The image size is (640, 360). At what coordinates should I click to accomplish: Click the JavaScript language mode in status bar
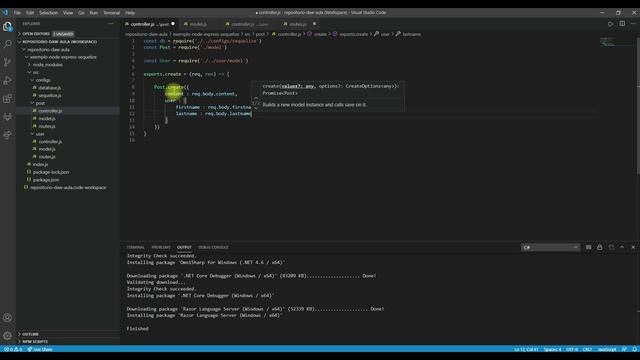pos(607,349)
